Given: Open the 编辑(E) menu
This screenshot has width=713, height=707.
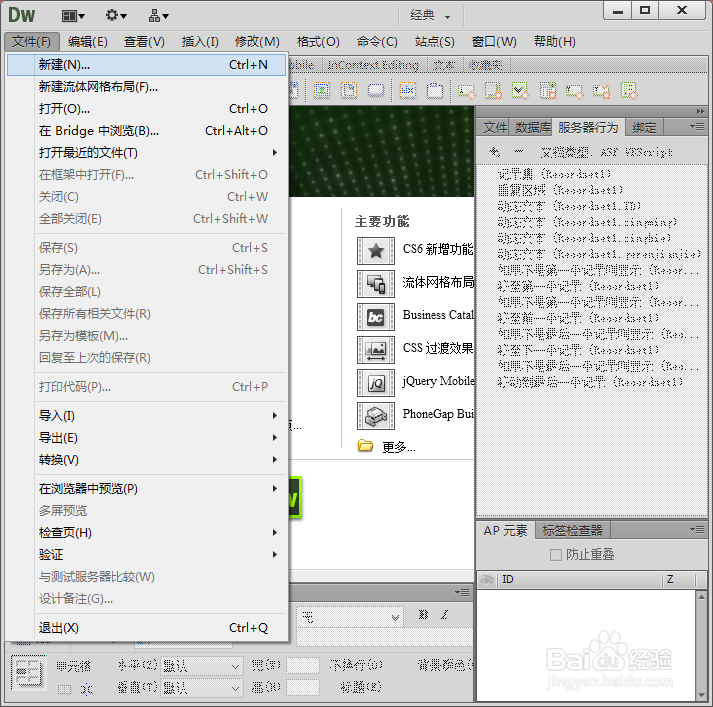Looking at the screenshot, I should 87,42.
